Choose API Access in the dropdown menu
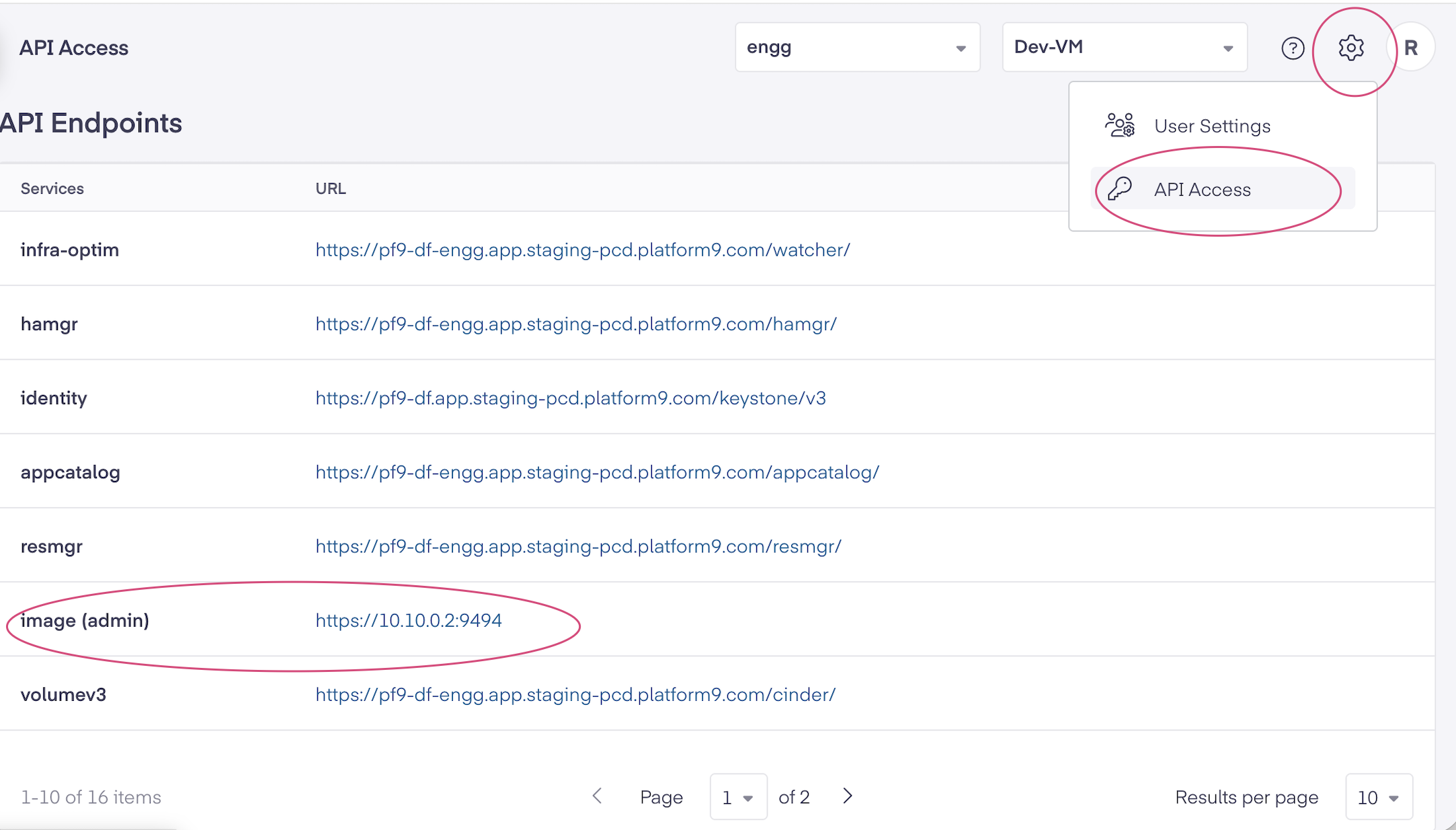This screenshot has width=1456, height=830. [x=1202, y=190]
